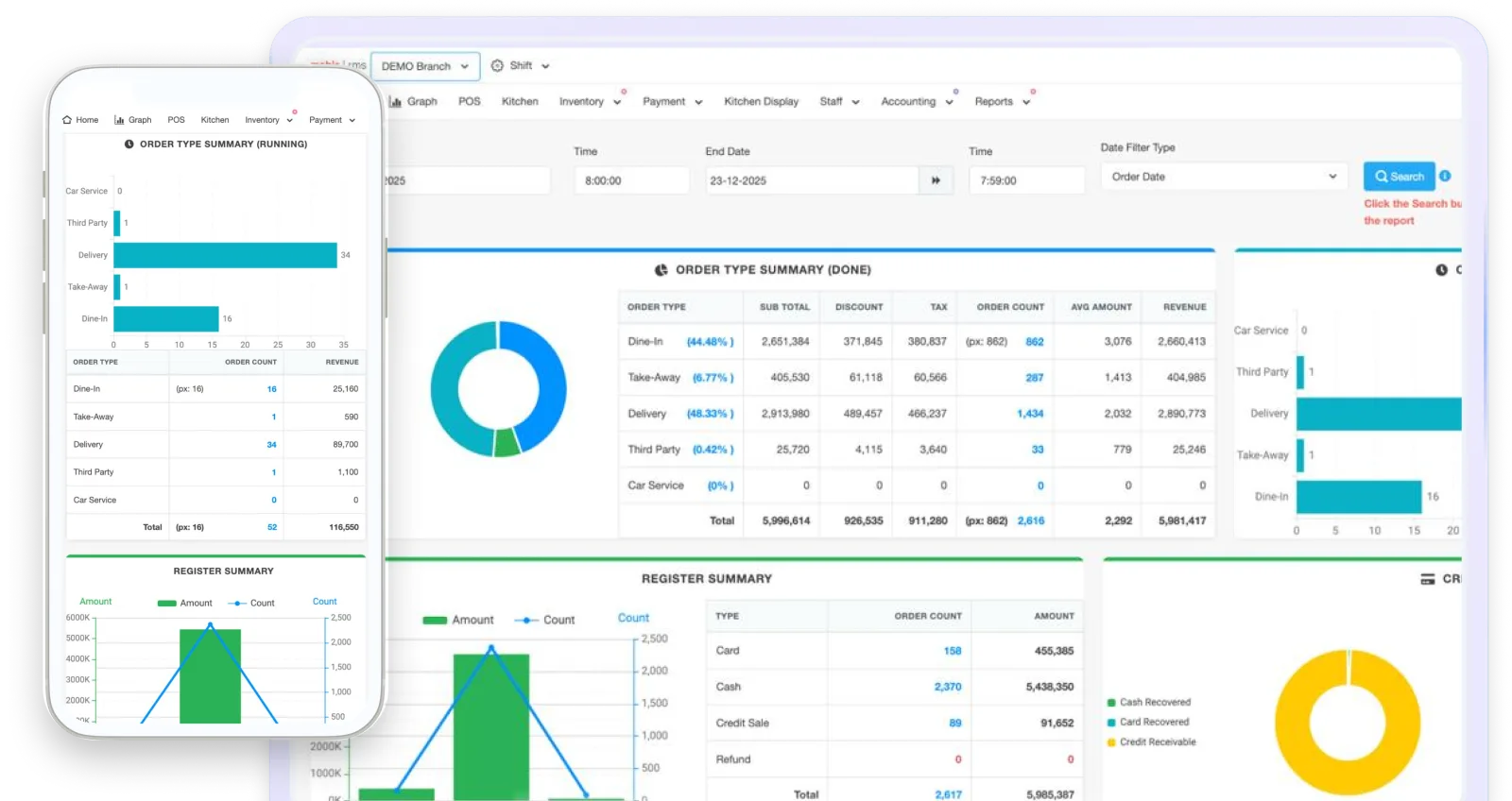Click the Take-Away order count 287 link

tap(1035, 378)
